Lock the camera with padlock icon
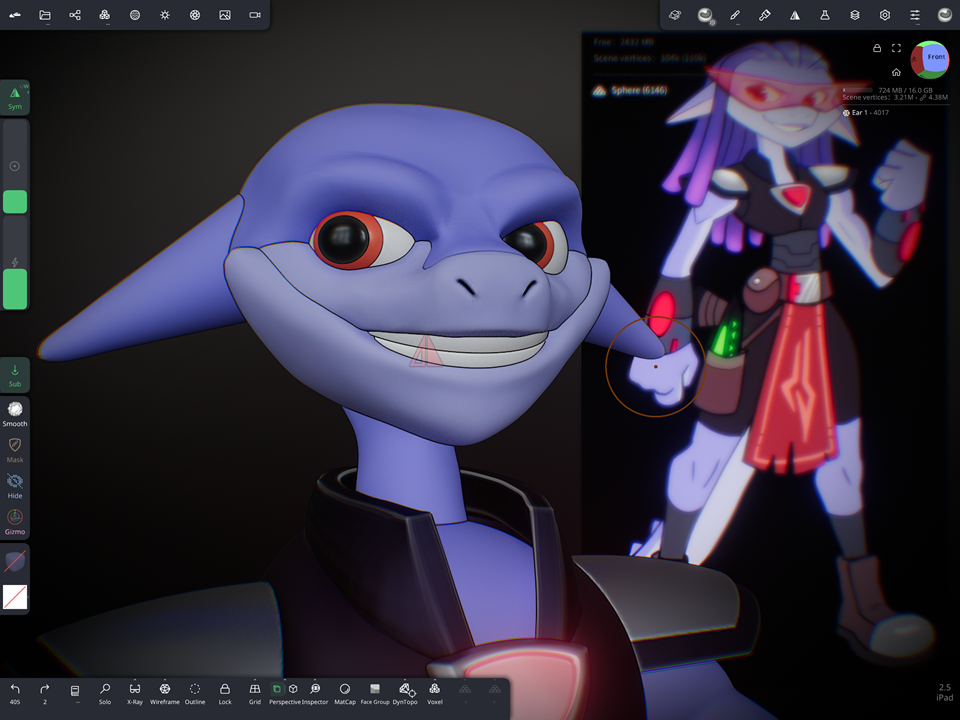Viewport: 960px width, 720px height. point(877,48)
